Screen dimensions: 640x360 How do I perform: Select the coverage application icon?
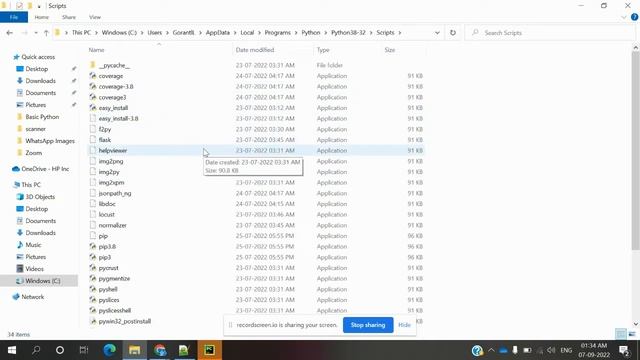[93, 76]
